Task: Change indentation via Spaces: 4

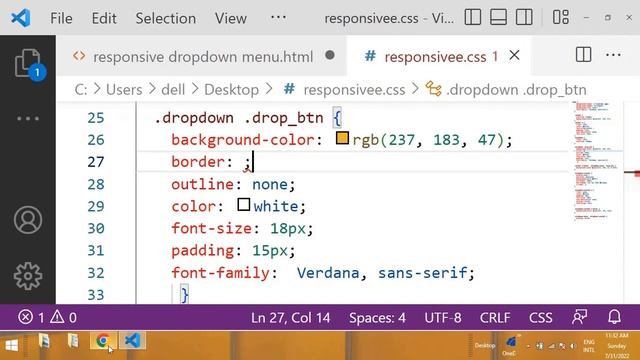Action: 378,318
